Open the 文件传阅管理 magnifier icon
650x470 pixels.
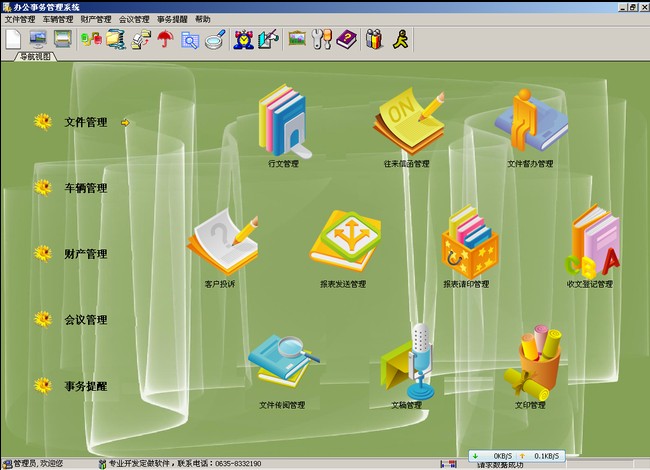(281, 362)
